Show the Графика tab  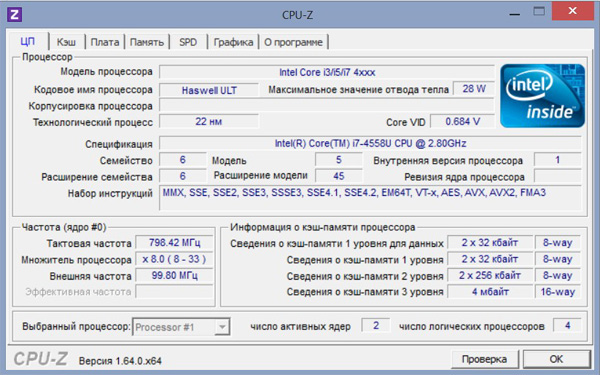tap(233, 42)
